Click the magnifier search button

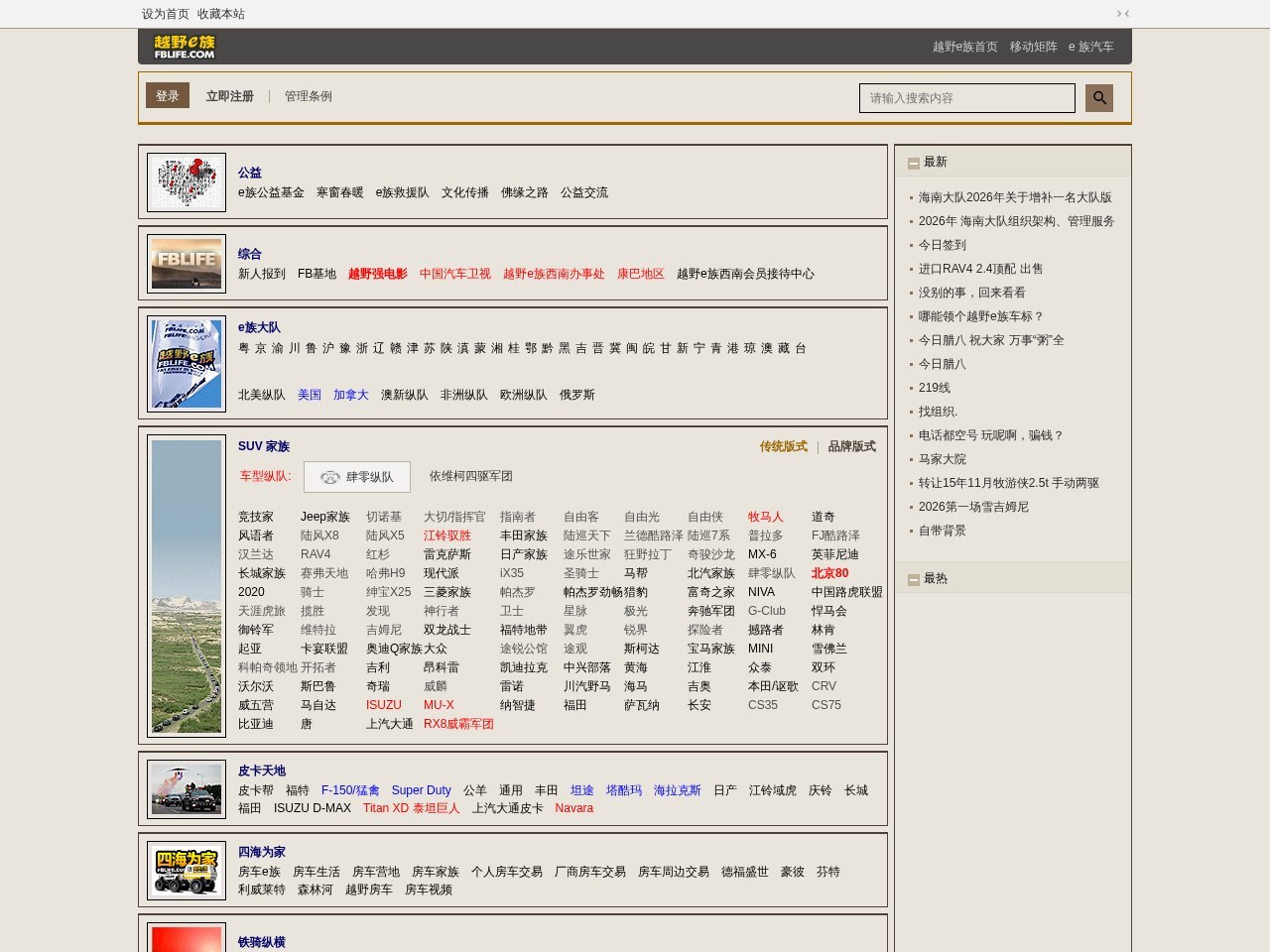1098,97
